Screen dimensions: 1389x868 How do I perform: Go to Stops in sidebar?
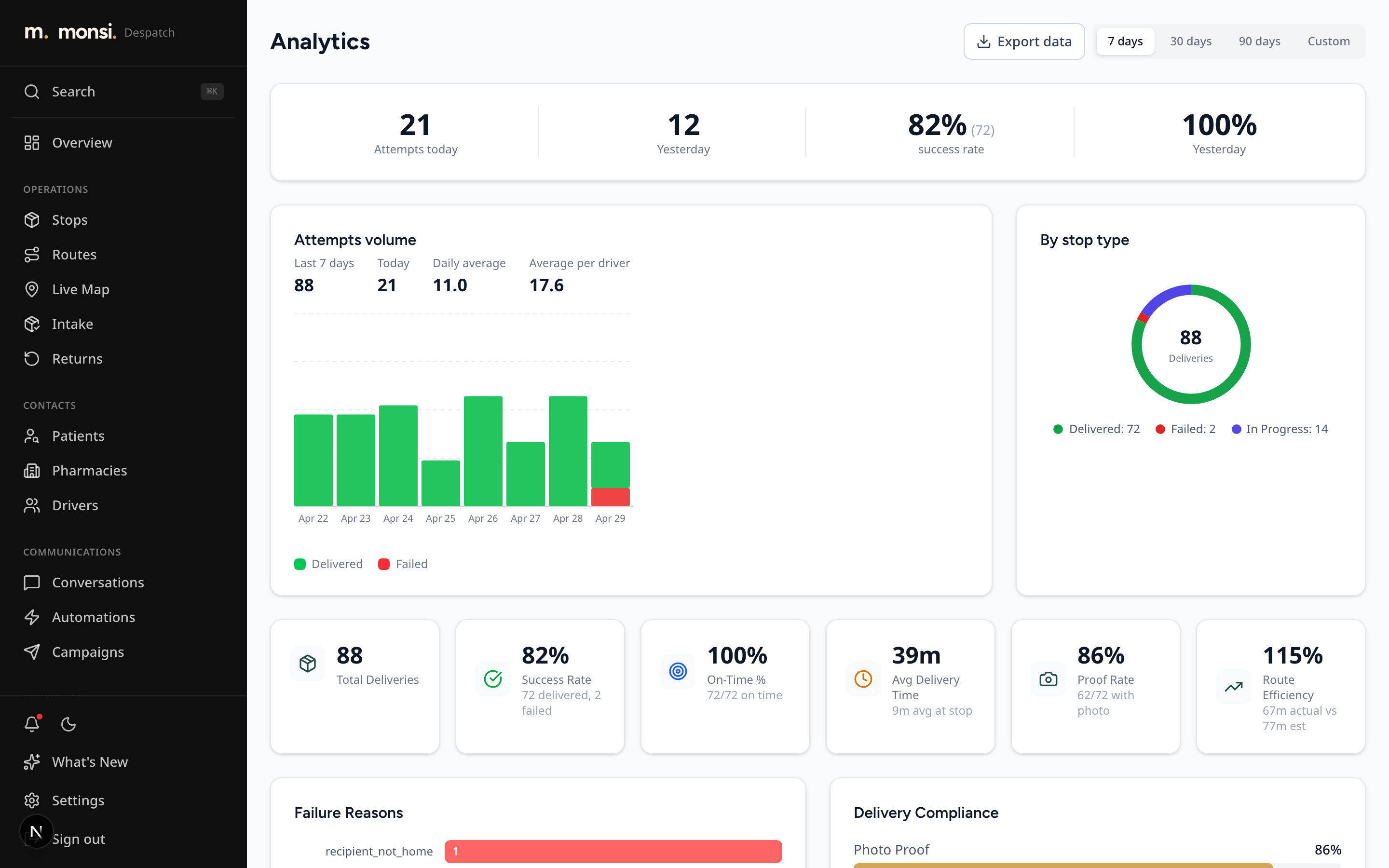pos(123,220)
